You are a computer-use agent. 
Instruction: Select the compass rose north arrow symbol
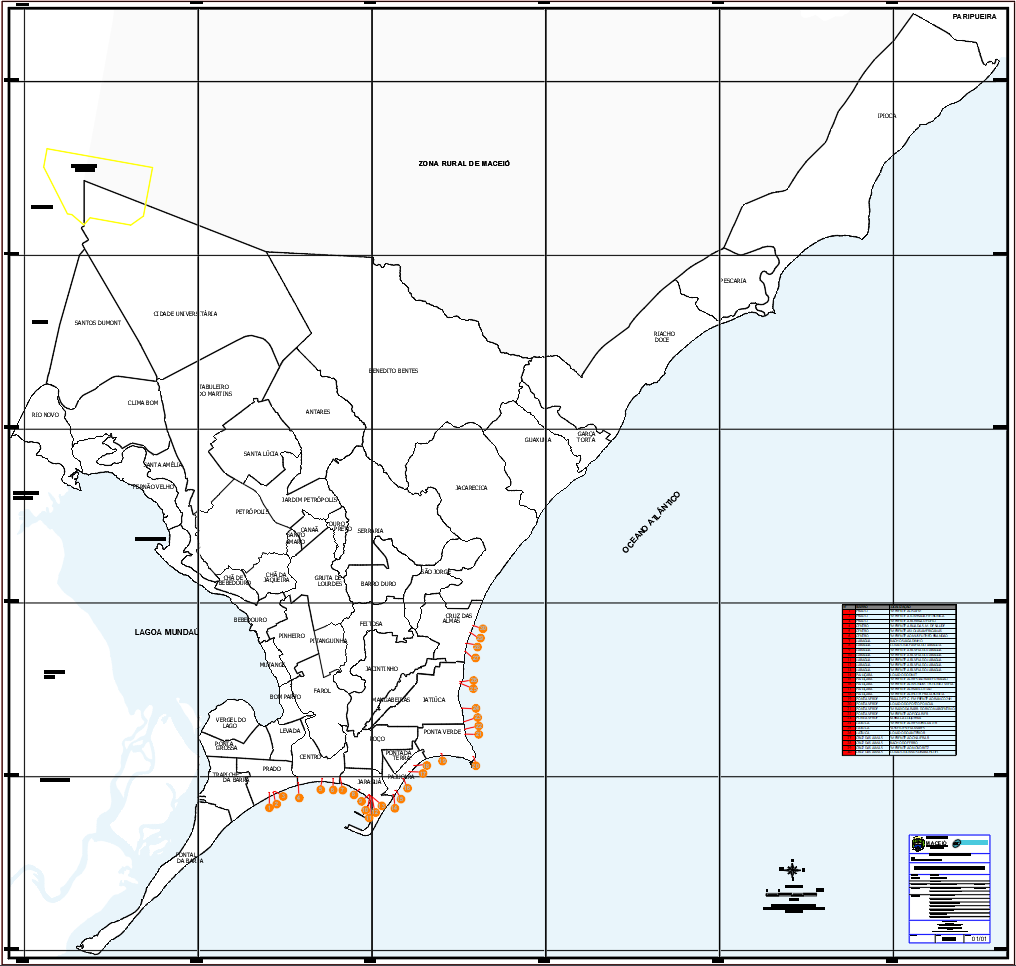790,868
